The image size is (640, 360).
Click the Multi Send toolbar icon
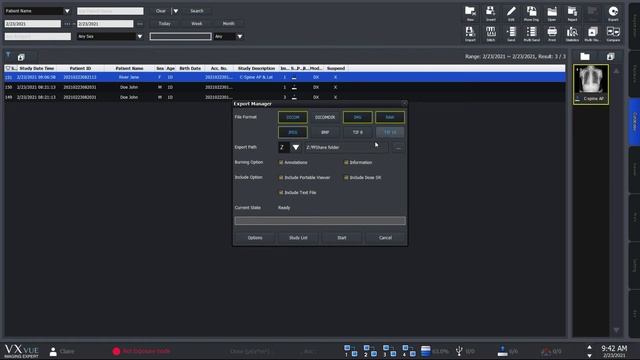pyautogui.click(x=531, y=33)
